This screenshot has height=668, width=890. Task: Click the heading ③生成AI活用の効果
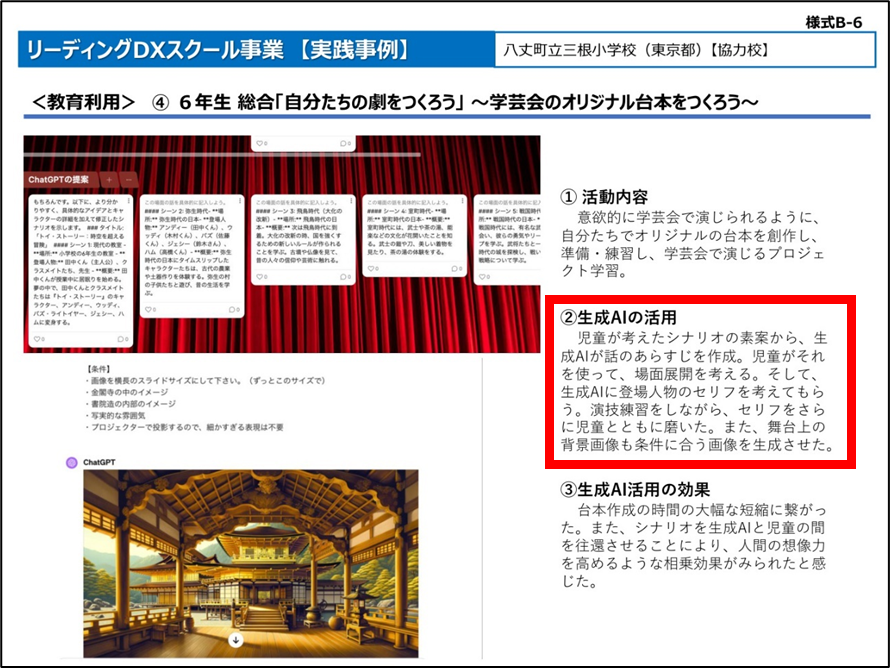point(635,489)
